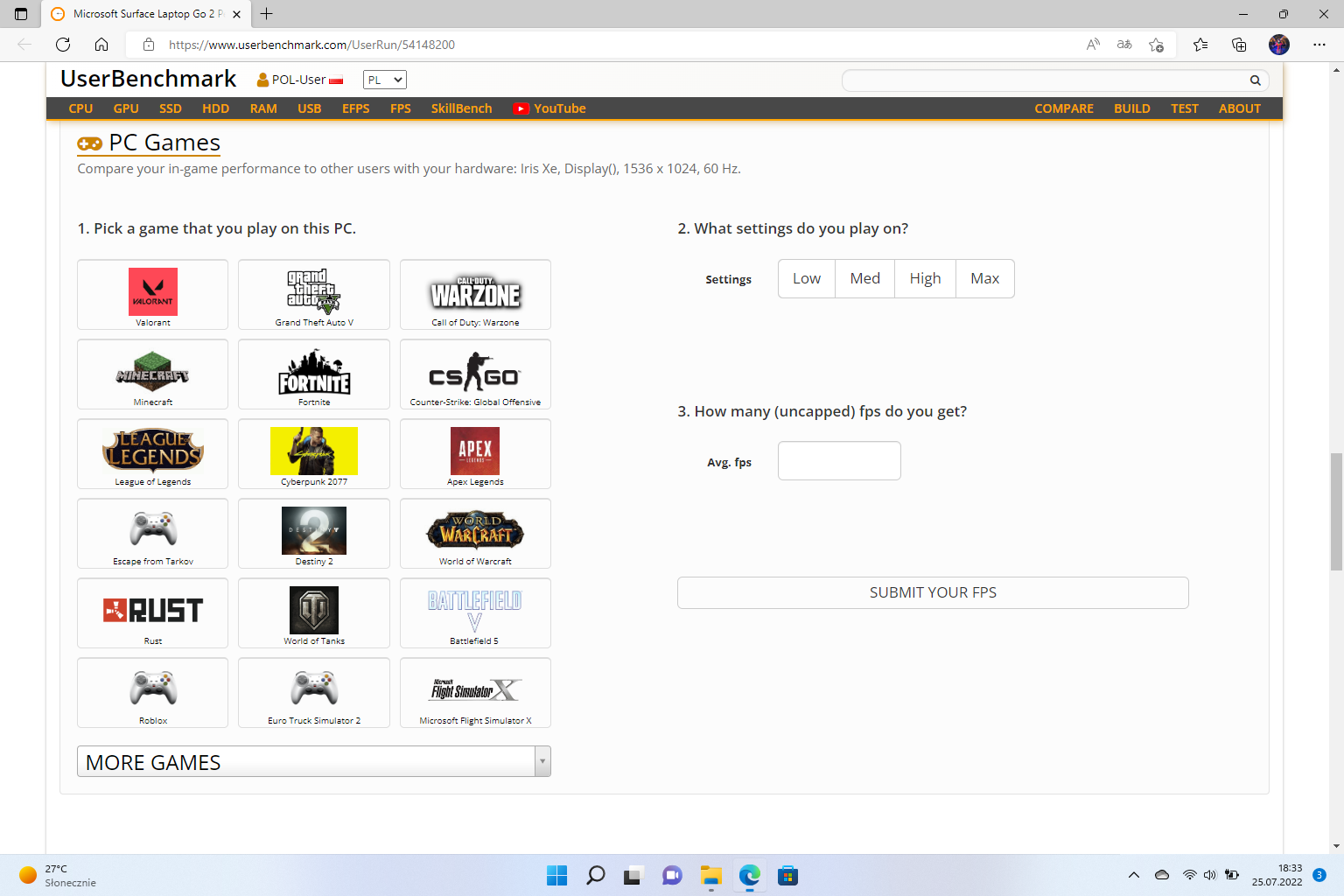The height and width of the screenshot is (896, 1344).
Task: Click the page vertical scrollbar thumb
Action: [x=1335, y=512]
